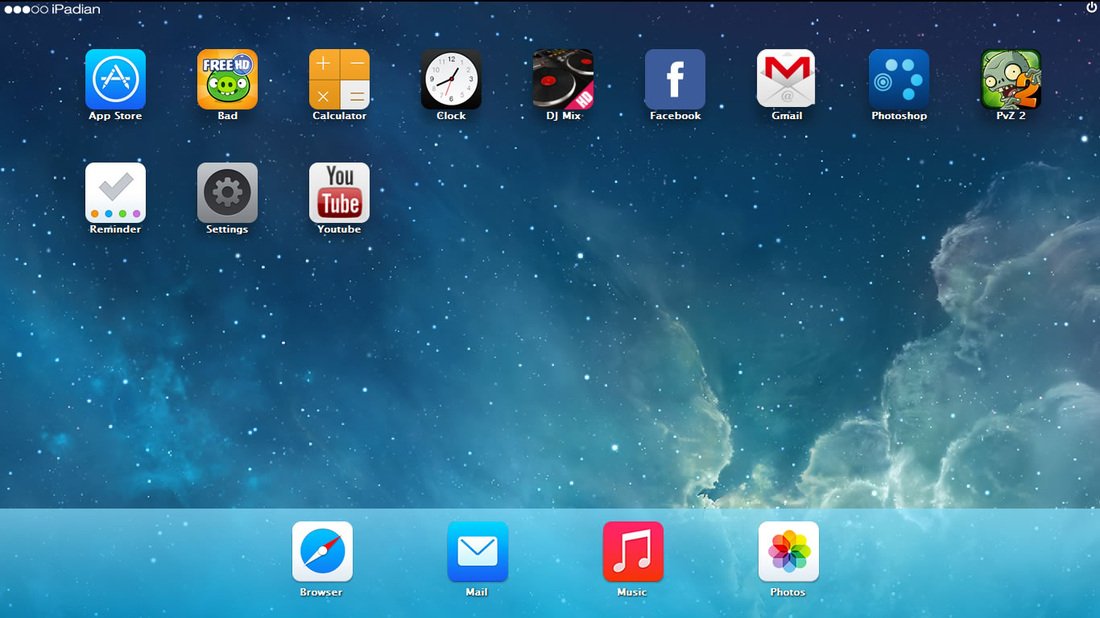1100x618 pixels.
Task: Launch the Music app from the dock
Action: click(633, 550)
